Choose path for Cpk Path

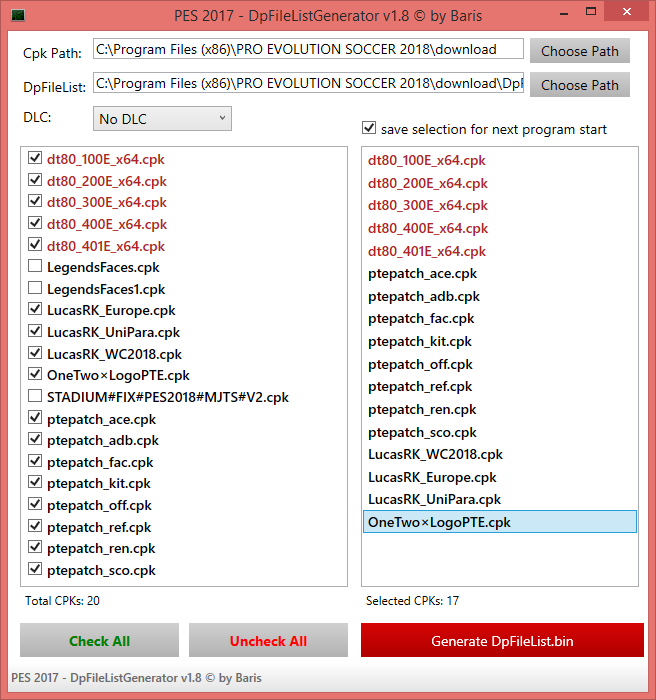pos(580,51)
